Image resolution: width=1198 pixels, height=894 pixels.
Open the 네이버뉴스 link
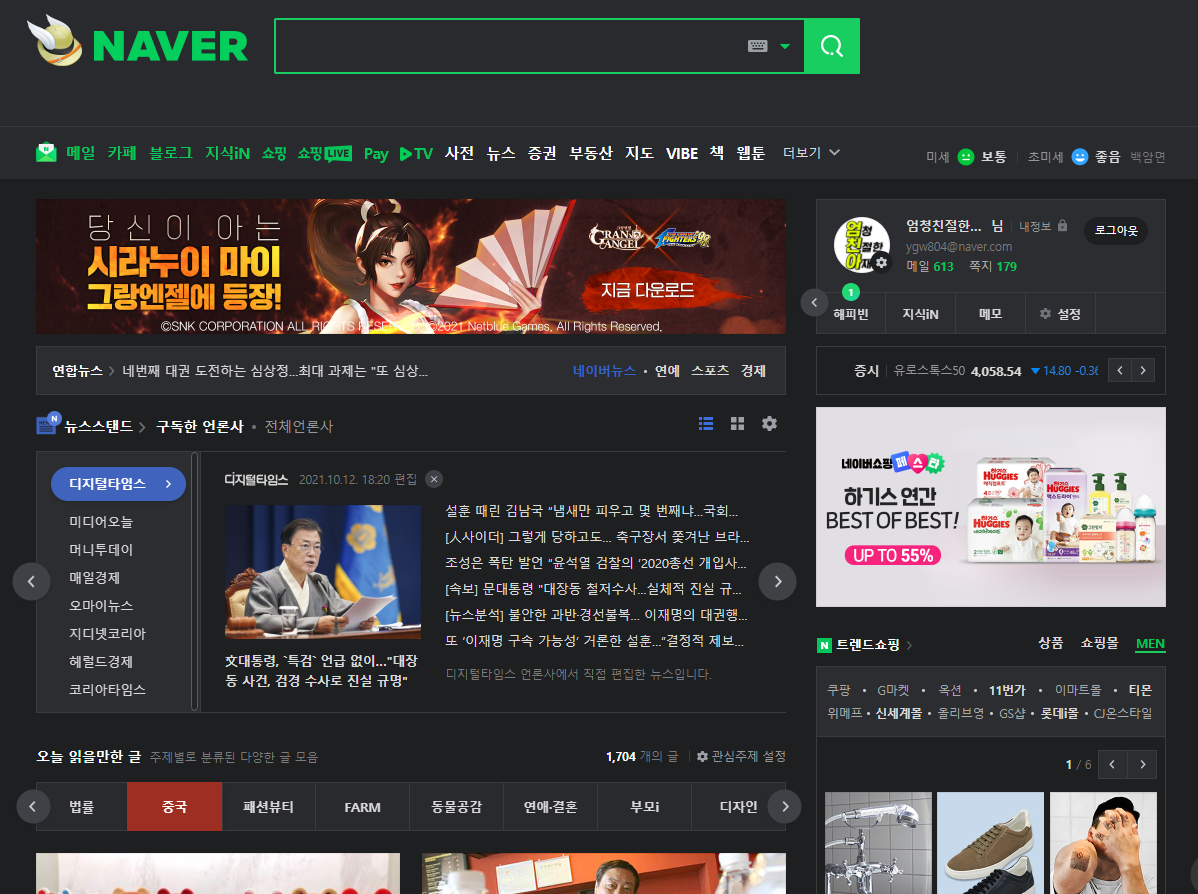[604, 371]
